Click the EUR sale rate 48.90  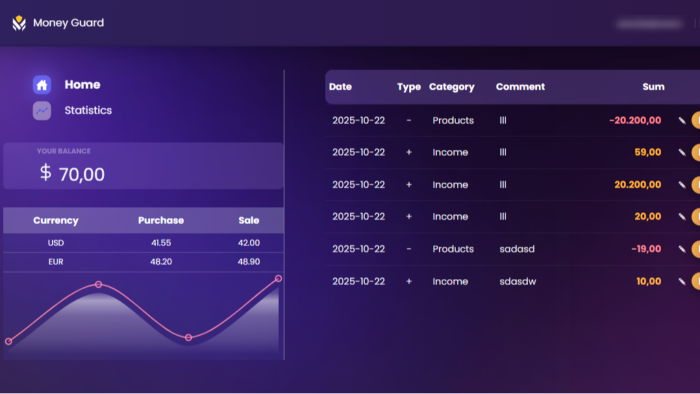(249, 262)
